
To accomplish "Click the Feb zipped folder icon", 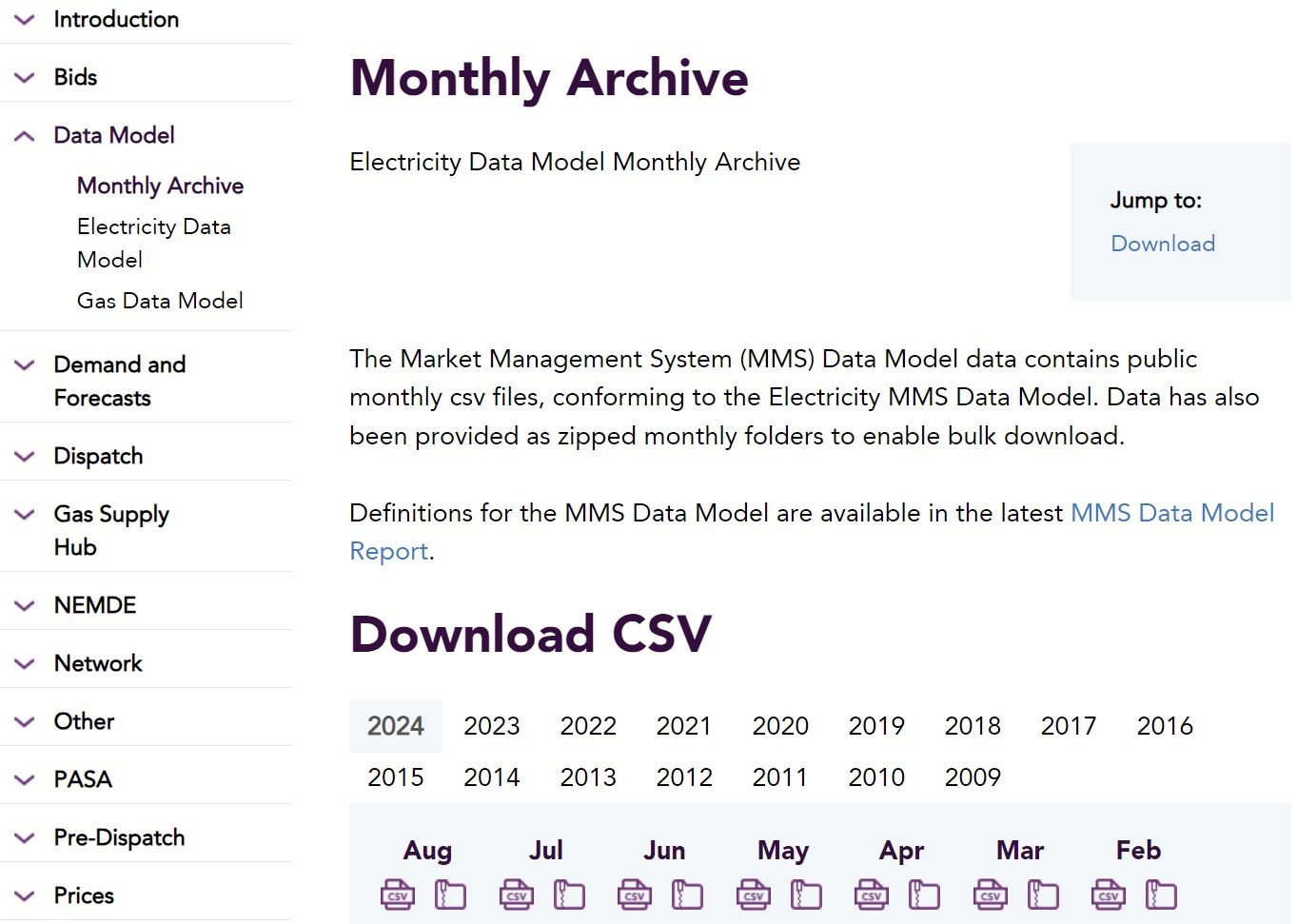I will click(1161, 895).
